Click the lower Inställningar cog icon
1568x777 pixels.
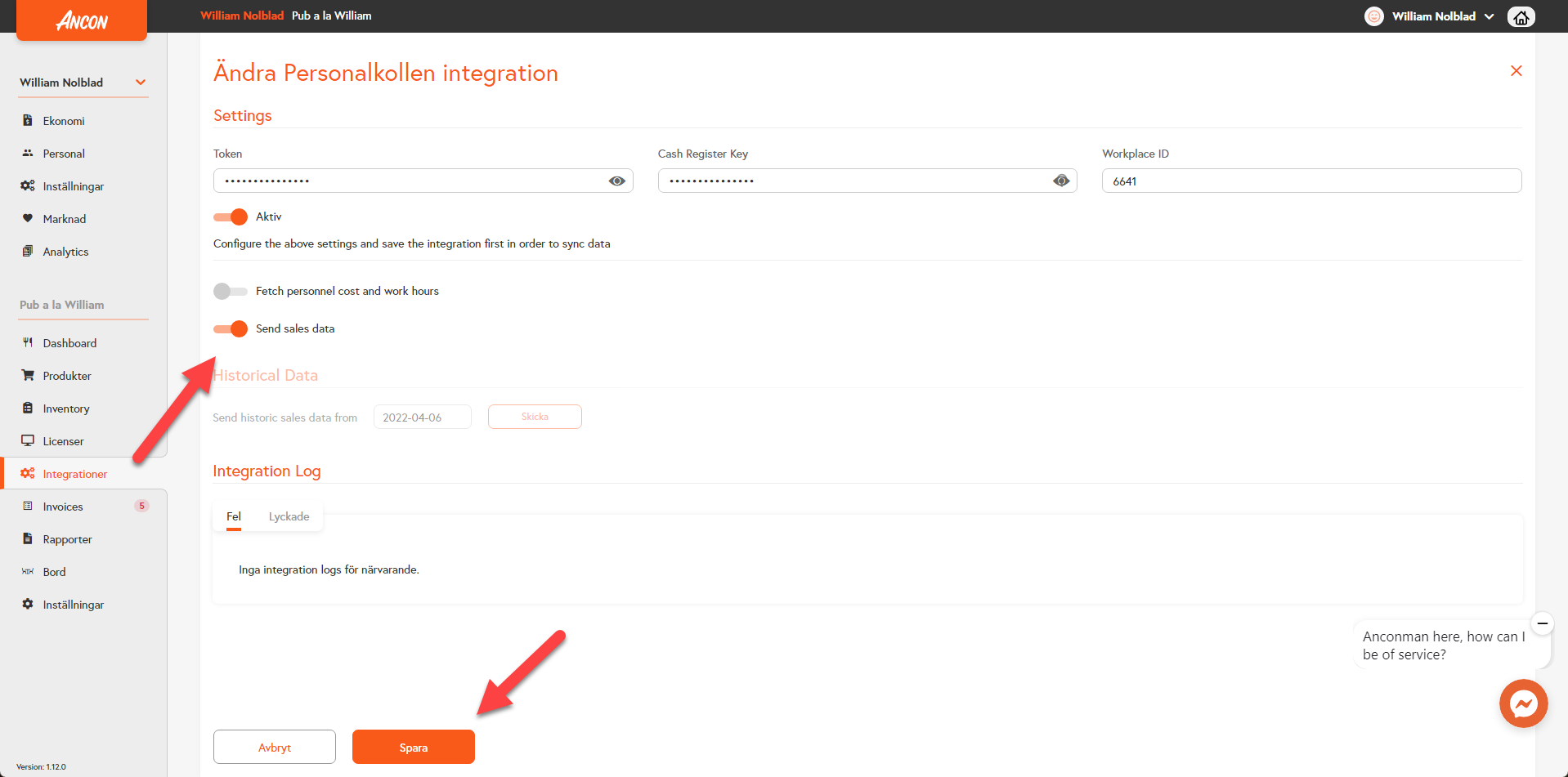pos(28,604)
